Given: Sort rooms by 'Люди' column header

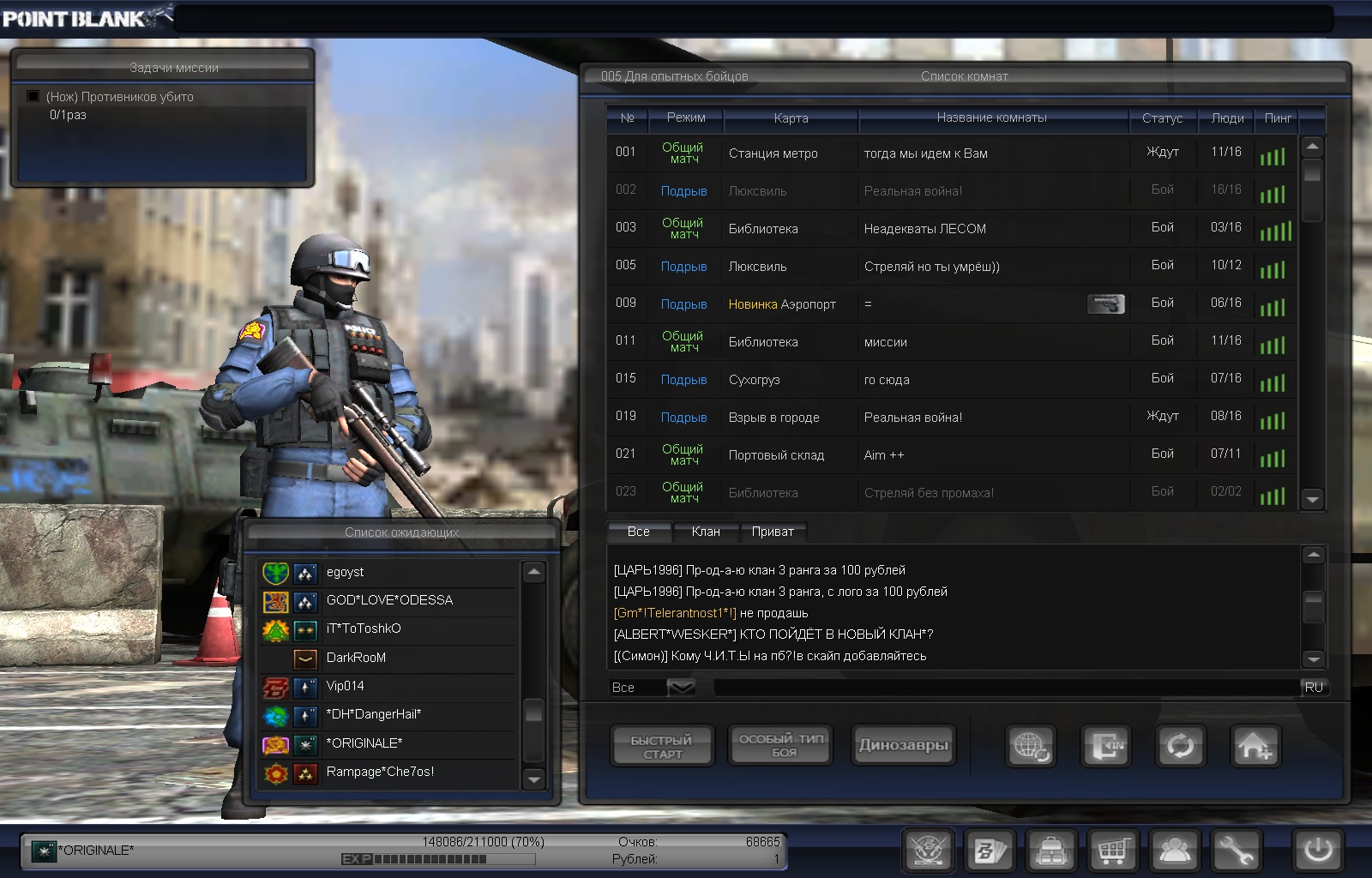Looking at the screenshot, I should tap(1227, 117).
